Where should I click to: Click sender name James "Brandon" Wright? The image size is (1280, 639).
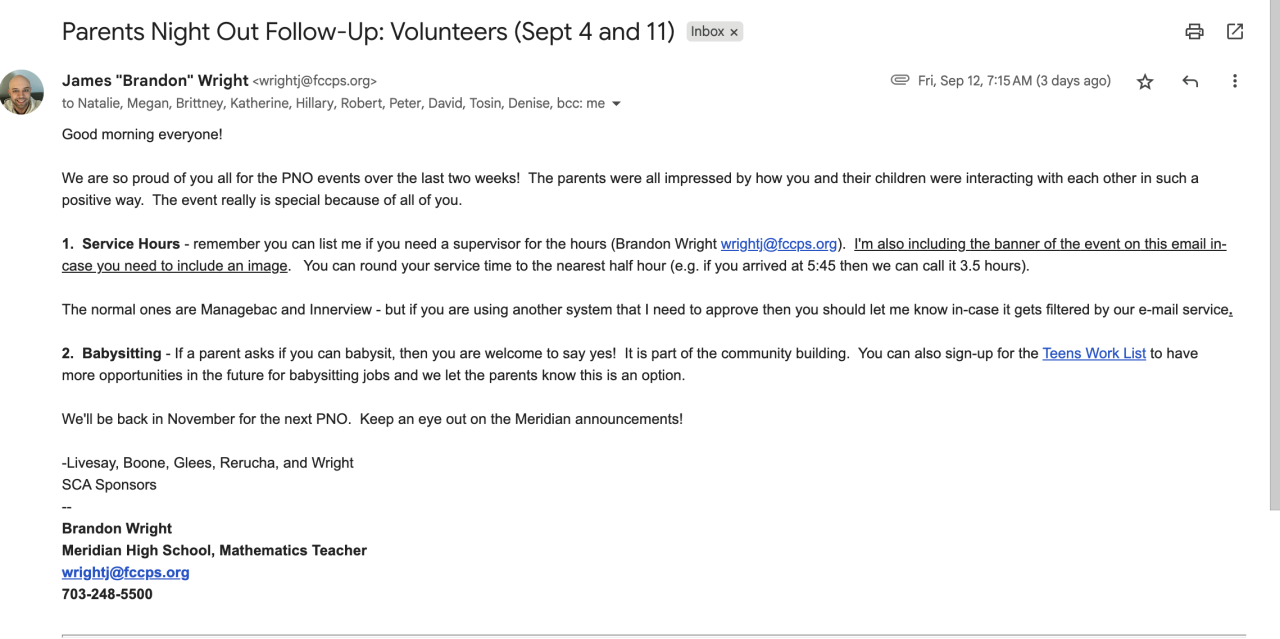point(155,81)
